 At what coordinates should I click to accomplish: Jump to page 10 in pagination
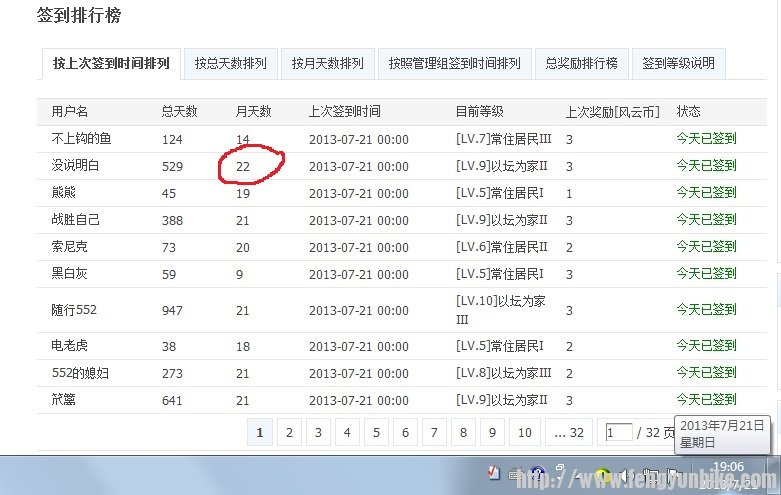524,432
